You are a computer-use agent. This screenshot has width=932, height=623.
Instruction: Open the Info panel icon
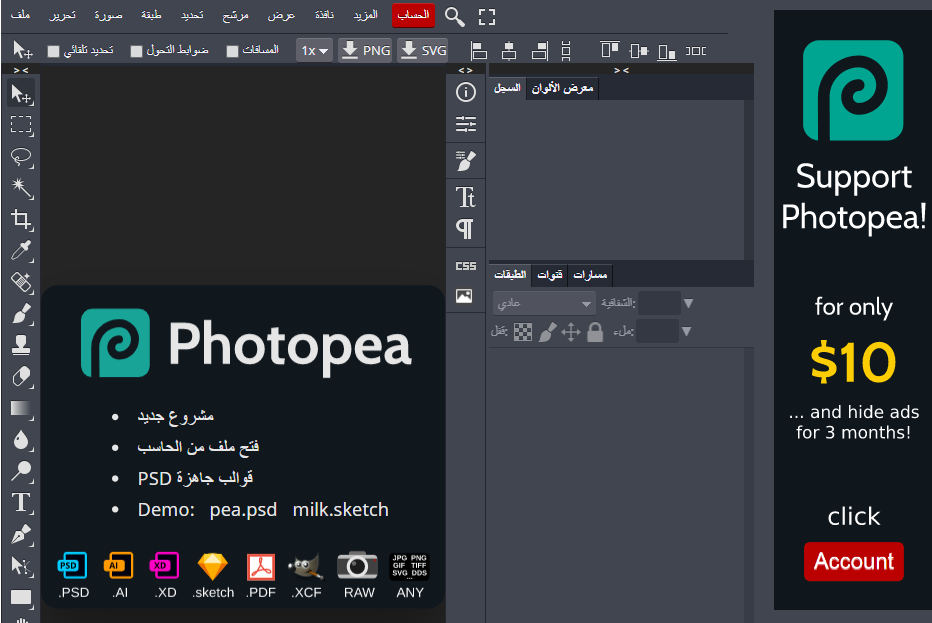click(x=465, y=92)
